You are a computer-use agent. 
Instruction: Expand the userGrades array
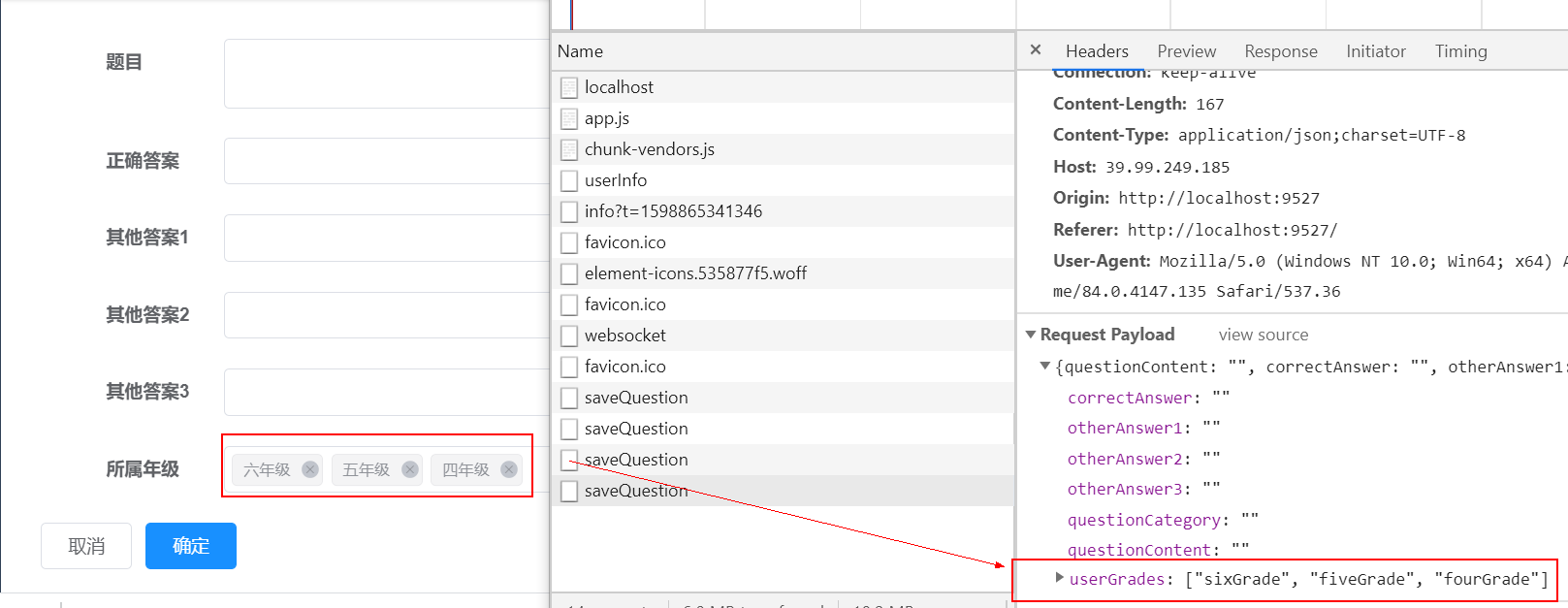pos(1060,578)
